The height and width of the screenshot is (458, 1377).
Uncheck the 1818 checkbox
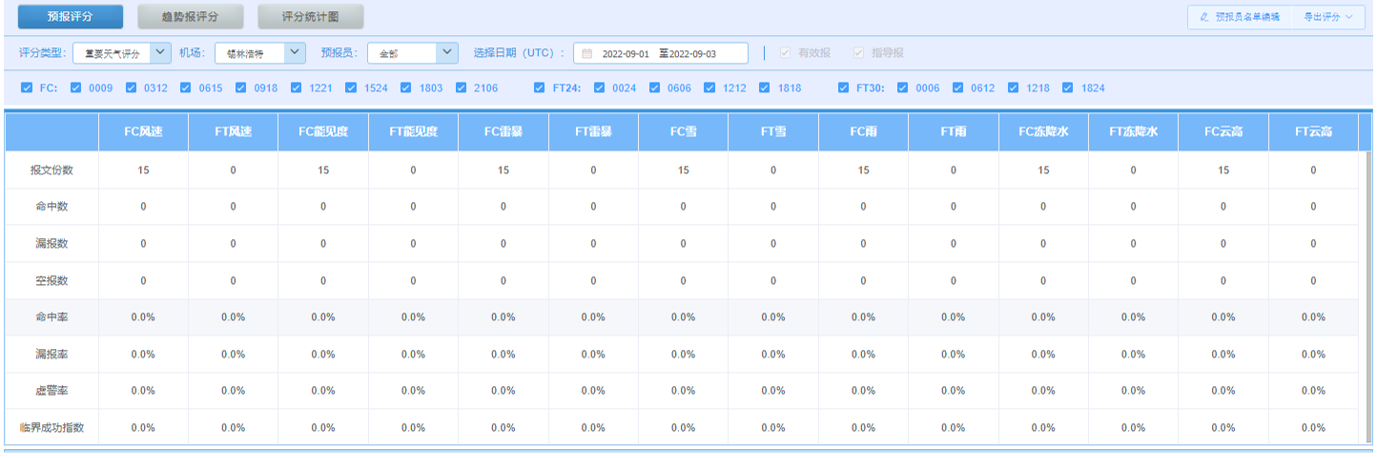pos(764,88)
